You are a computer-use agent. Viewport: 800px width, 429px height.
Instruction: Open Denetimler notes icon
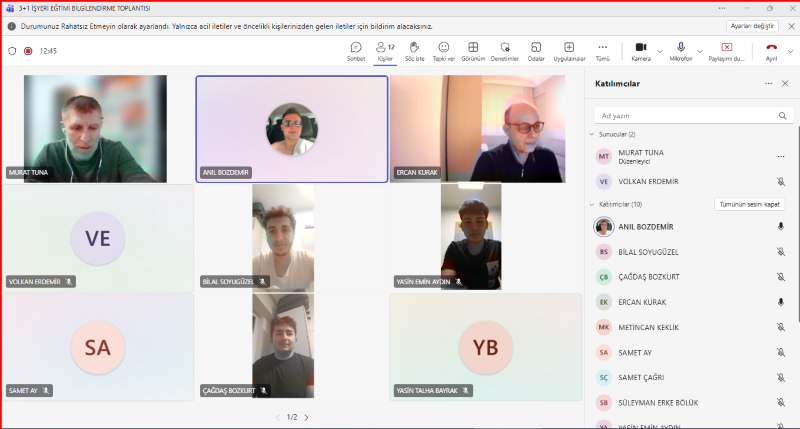pos(505,50)
